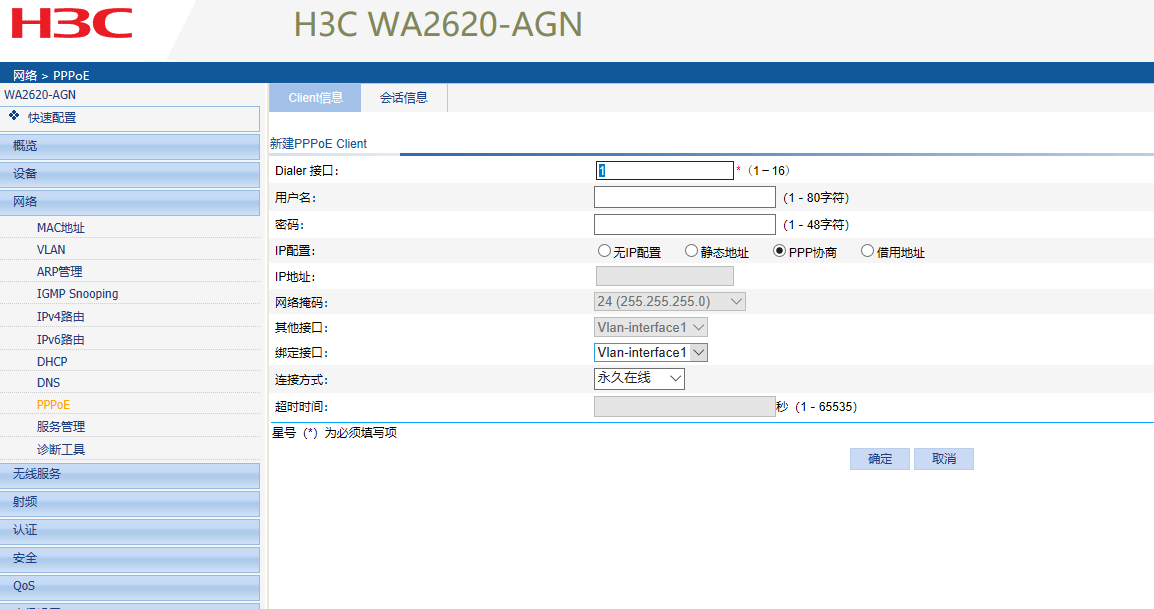Open the 服务管理 page
The image size is (1154, 609).
click(60, 427)
